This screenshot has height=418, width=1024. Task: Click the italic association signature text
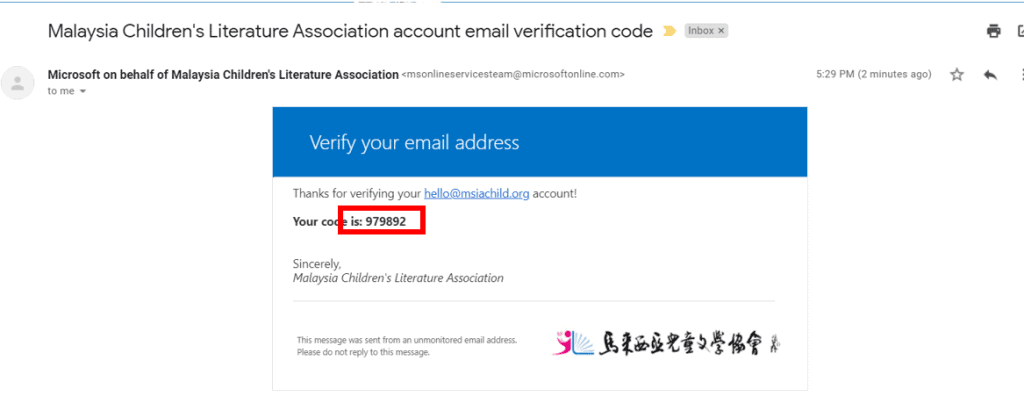coord(398,278)
